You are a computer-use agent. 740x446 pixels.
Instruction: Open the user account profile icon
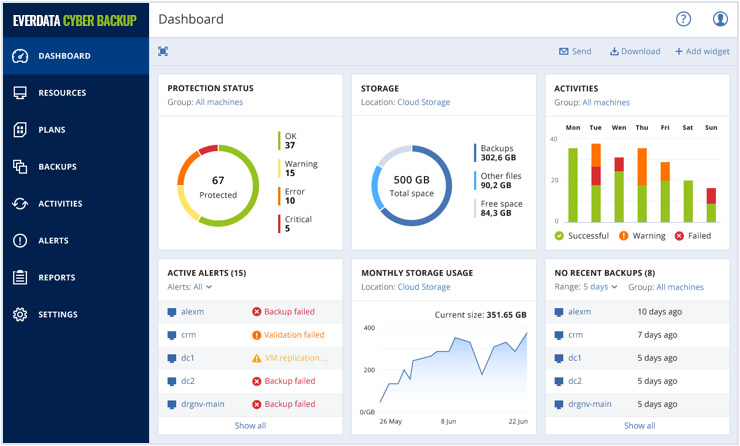(720, 19)
